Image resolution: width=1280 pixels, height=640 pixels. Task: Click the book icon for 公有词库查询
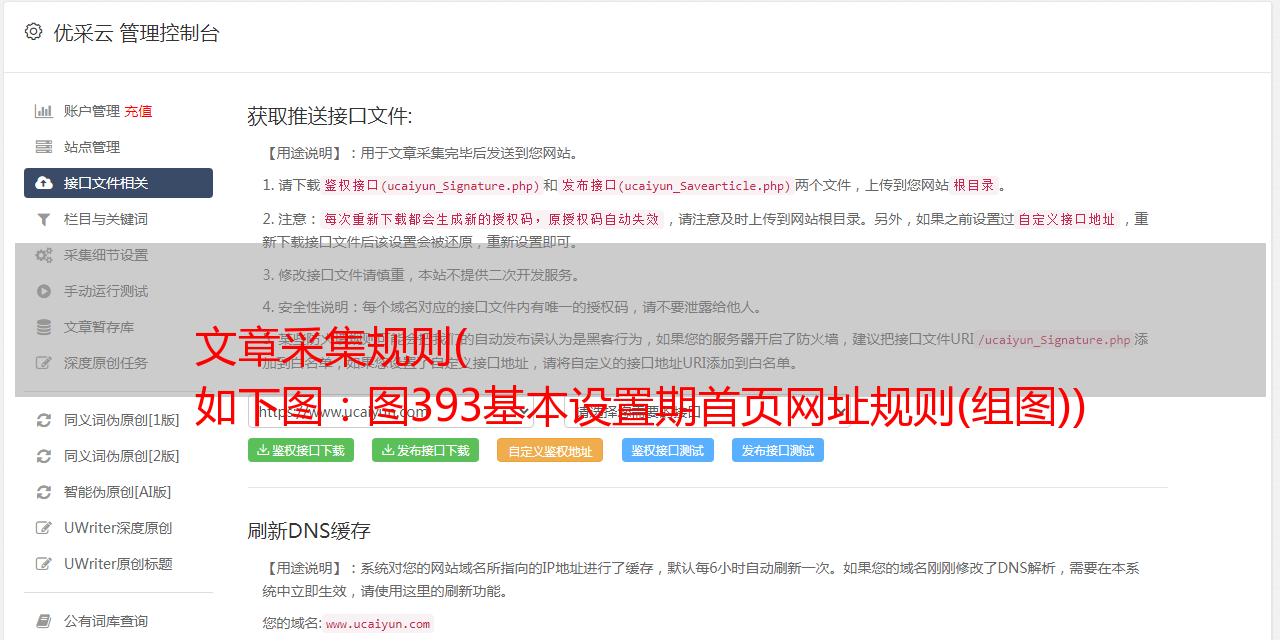[x=44, y=621]
